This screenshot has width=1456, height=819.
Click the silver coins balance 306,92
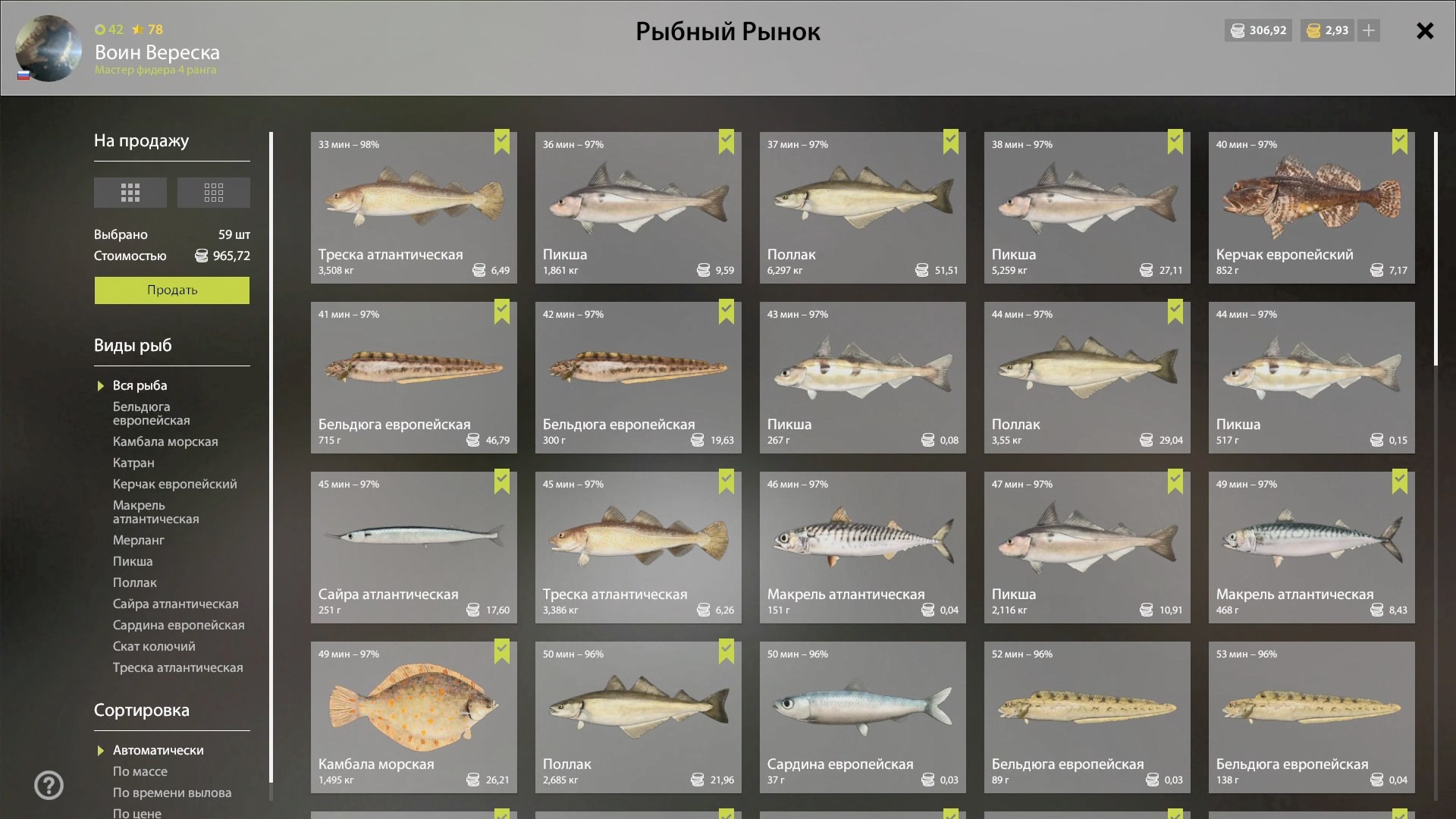(1259, 30)
